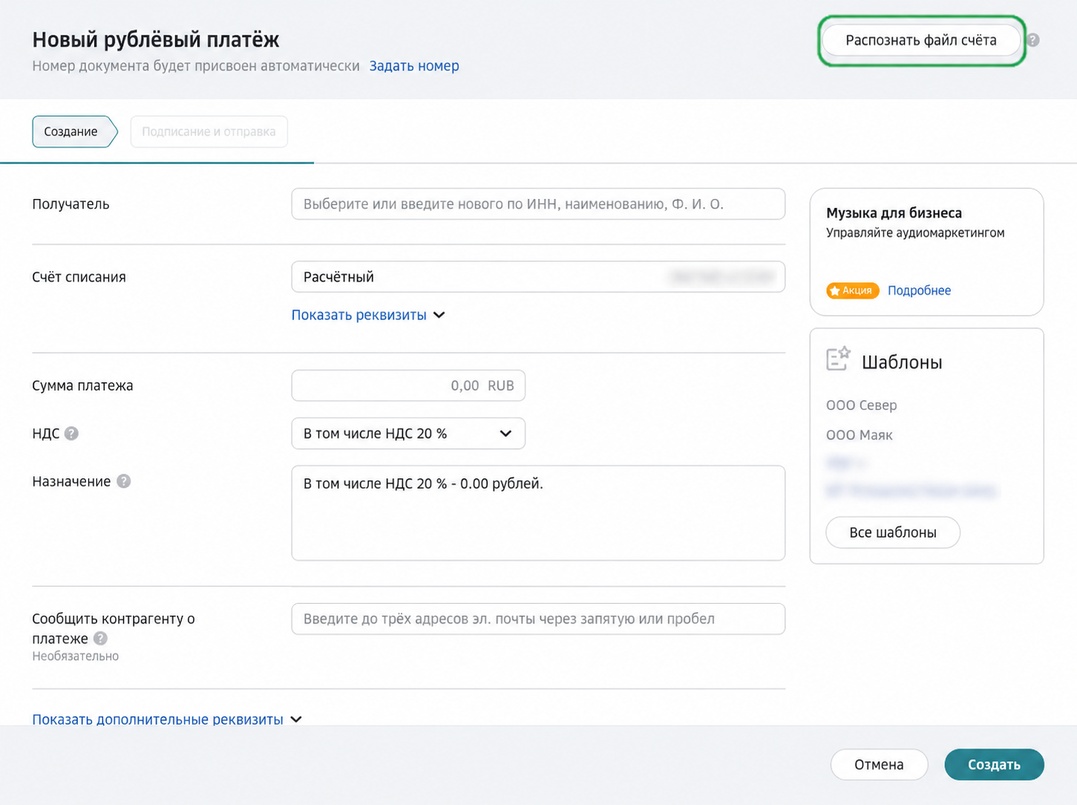The height and width of the screenshot is (805, 1077).
Task: Click the Шаблоны star list icon
Action: [838, 359]
